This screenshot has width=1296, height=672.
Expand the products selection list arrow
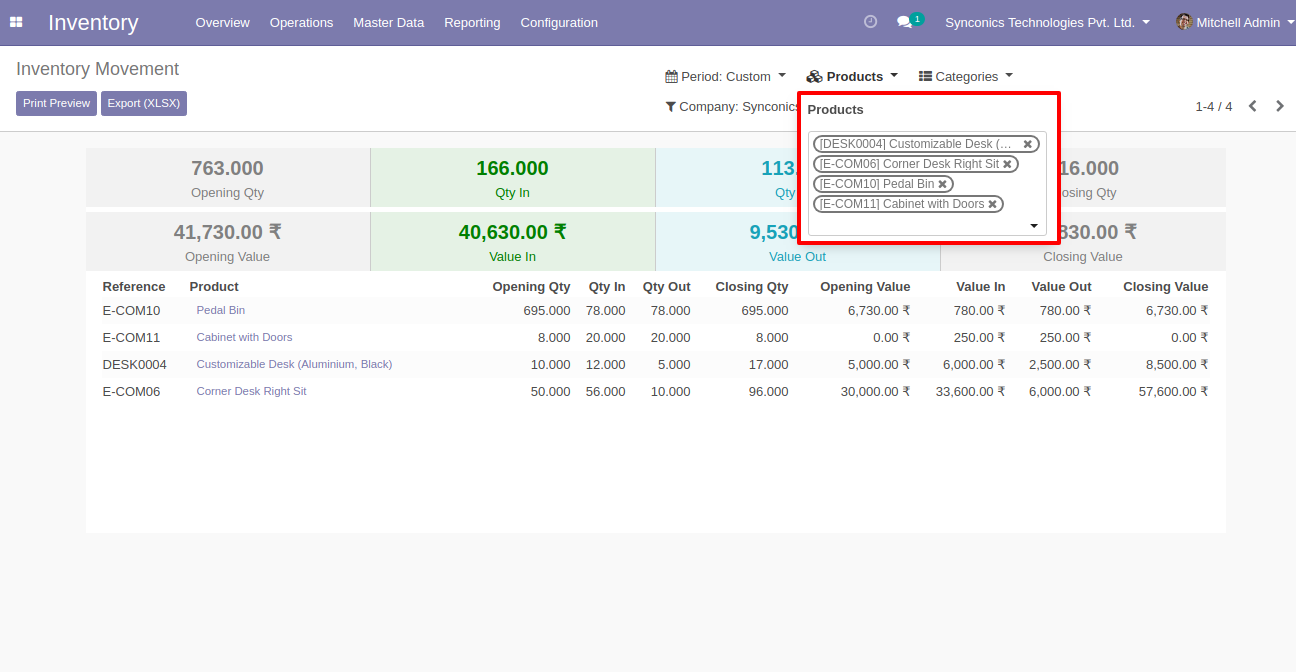1034,226
